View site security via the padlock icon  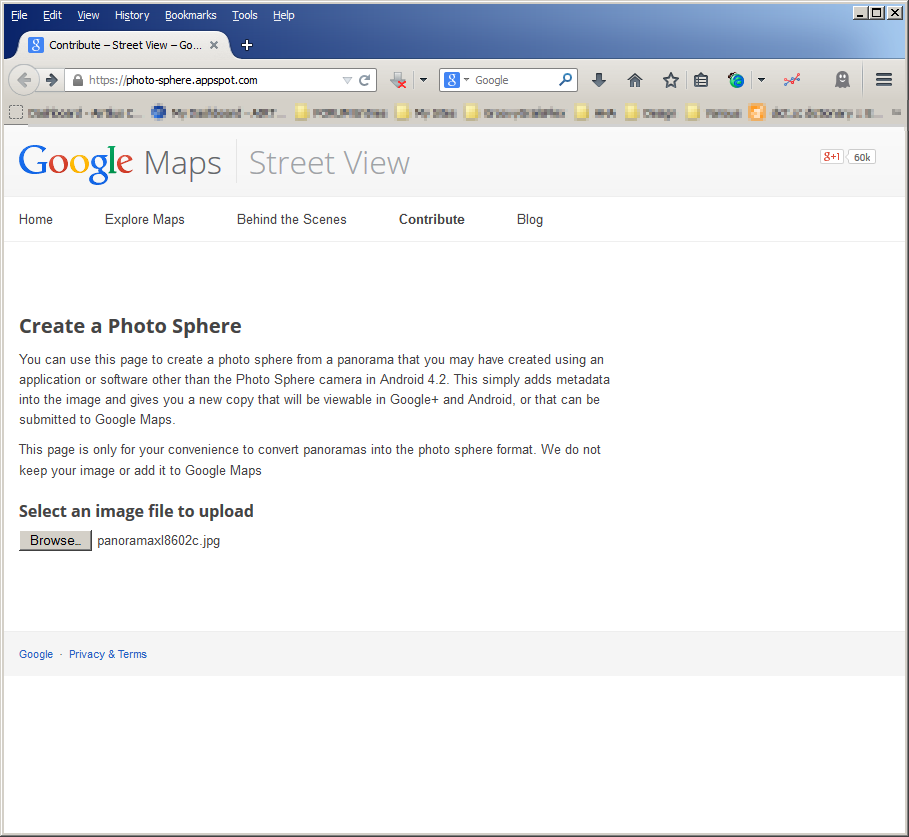[x=78, y=78]
